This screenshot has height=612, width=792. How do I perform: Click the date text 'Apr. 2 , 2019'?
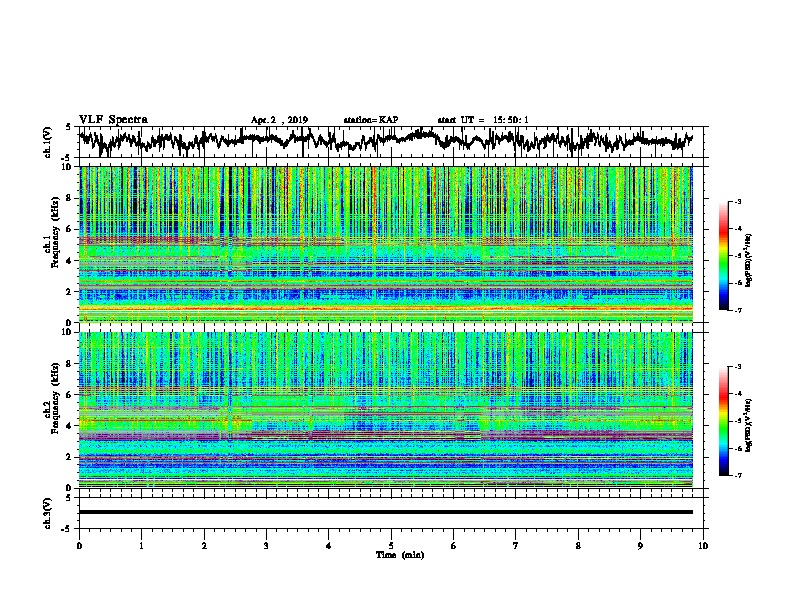[x=279, y=120]
